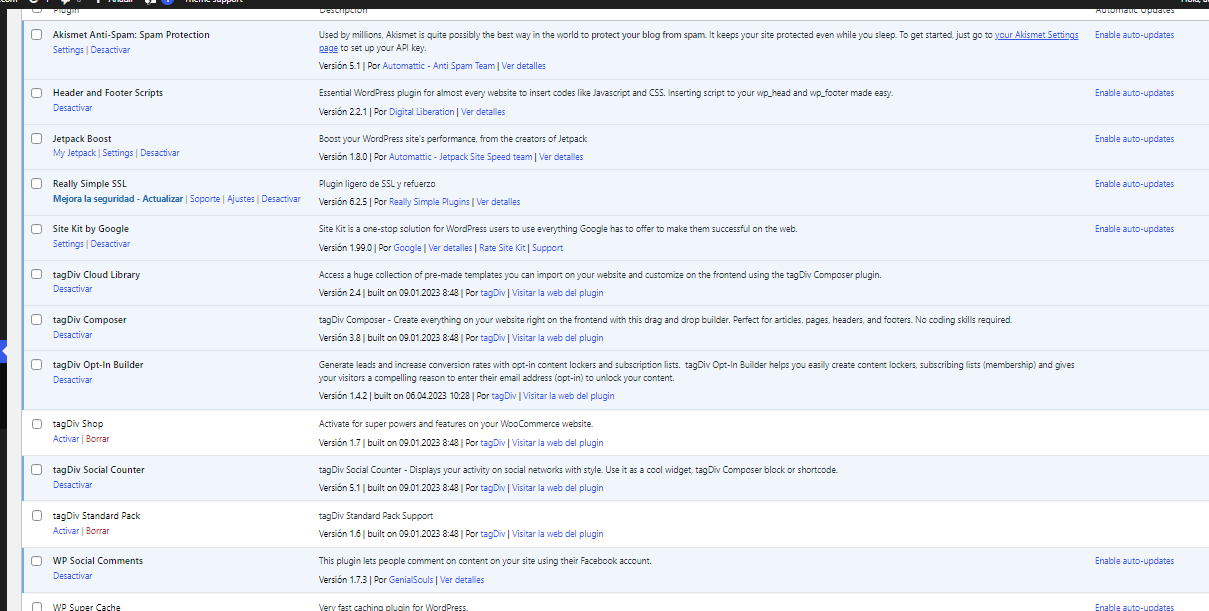Screen dimensions: 1209x611
Task: Click the 'tagDiv Composer' plugin name
Action: tap(90, 320)
